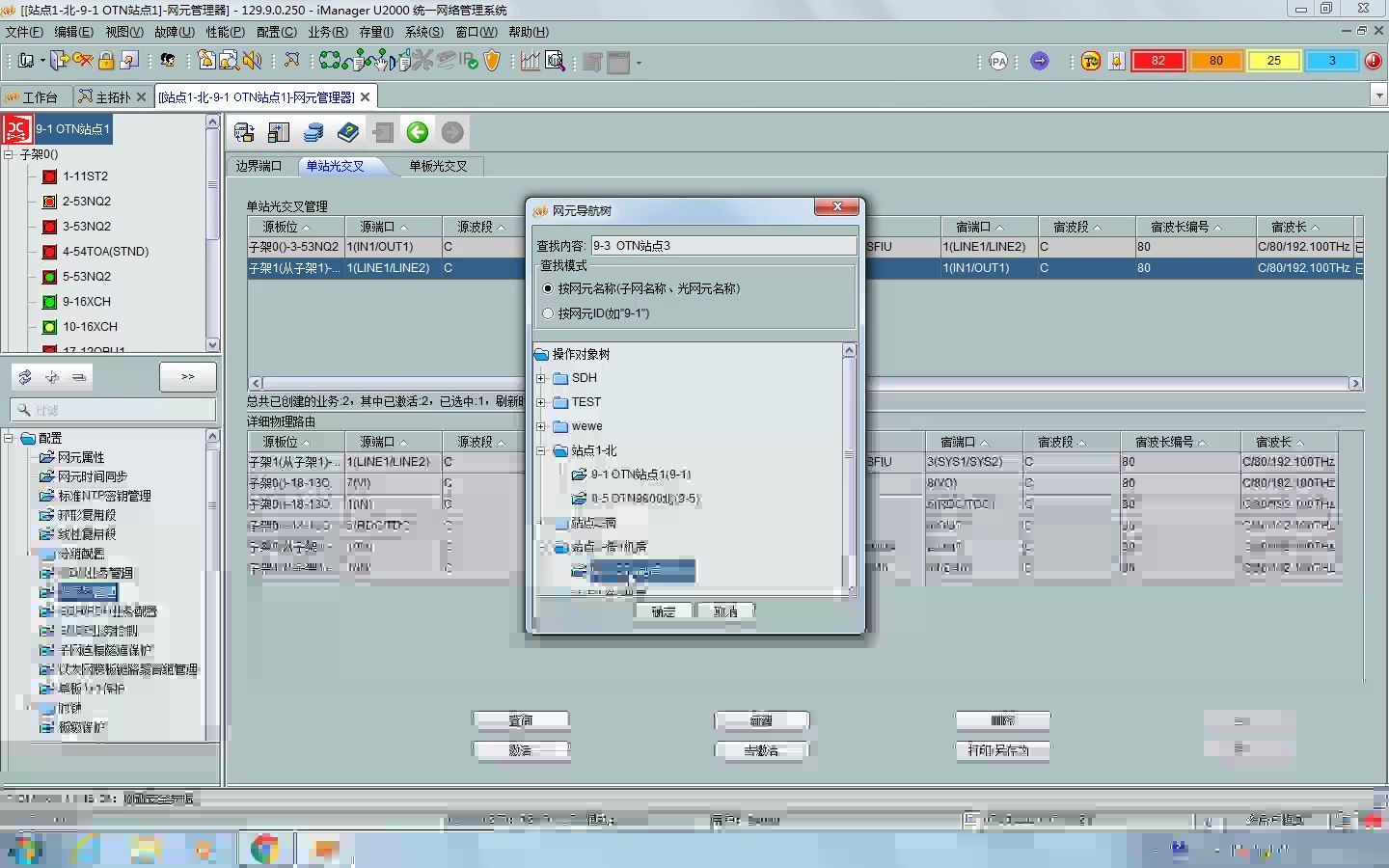Click the yellow minor alarm counter 25
1389x868 pixels.
tap(1273, 61)
